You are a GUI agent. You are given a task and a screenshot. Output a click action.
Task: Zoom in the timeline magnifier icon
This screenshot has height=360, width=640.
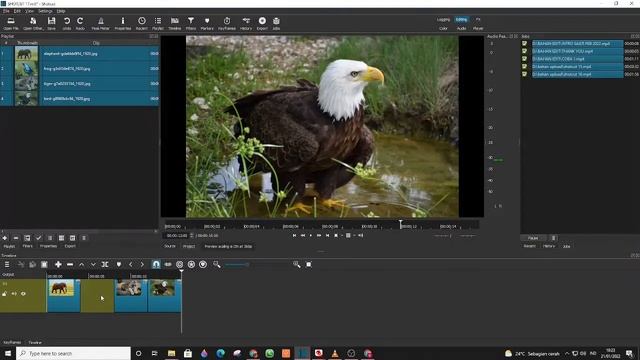click(x=297, y=264)
